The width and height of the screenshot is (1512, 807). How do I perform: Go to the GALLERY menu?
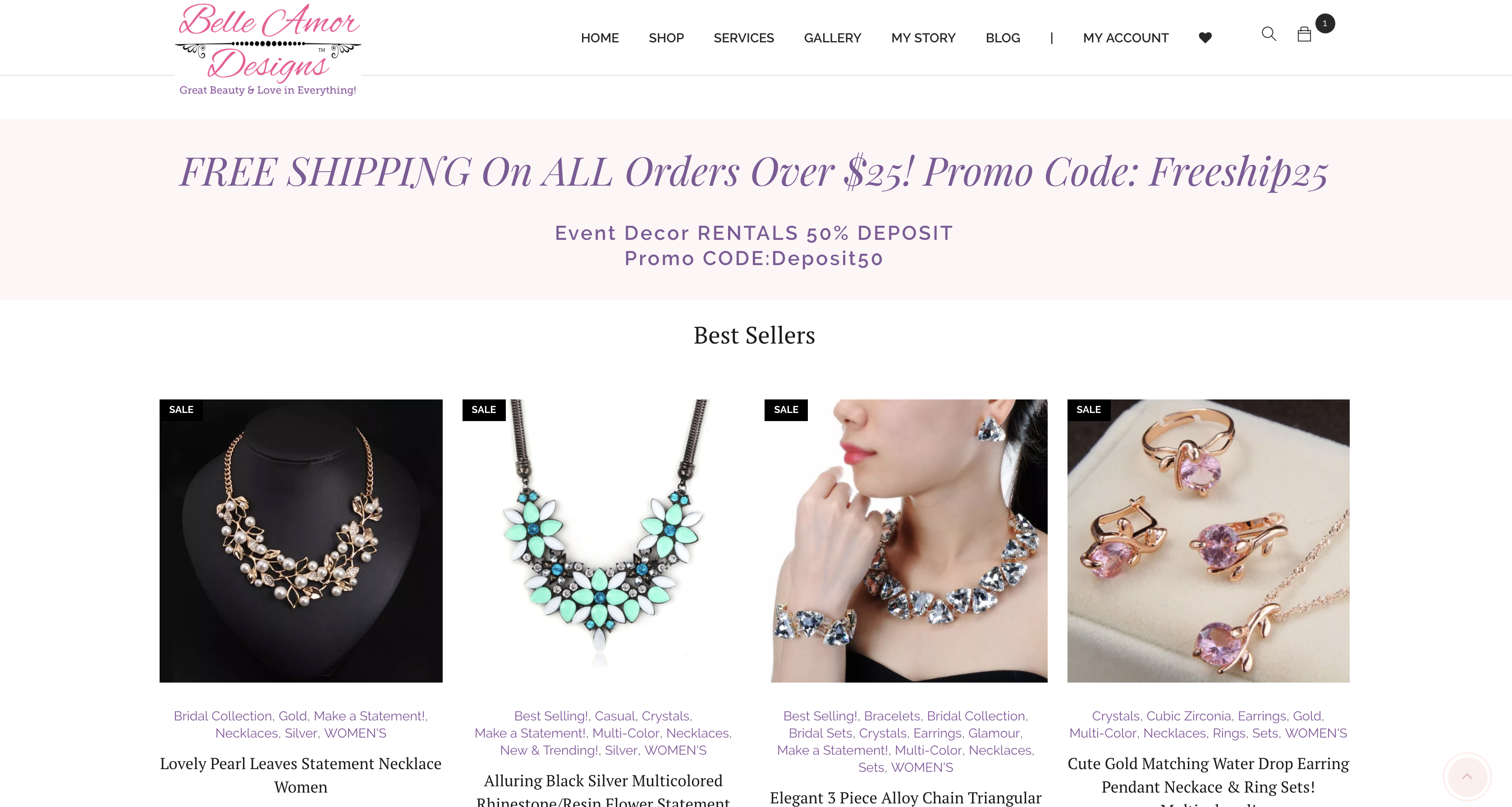[x=832, y=38]
